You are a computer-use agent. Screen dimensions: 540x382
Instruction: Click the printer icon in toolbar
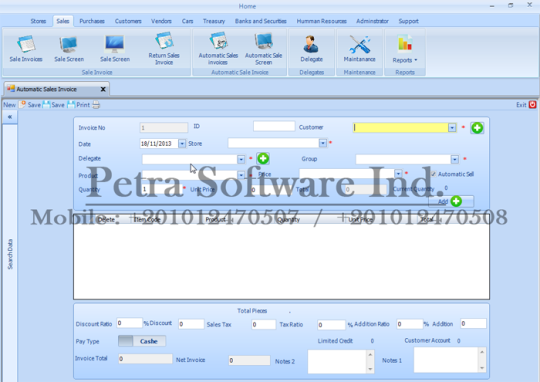pyautogui.click(x=96, y=105)
